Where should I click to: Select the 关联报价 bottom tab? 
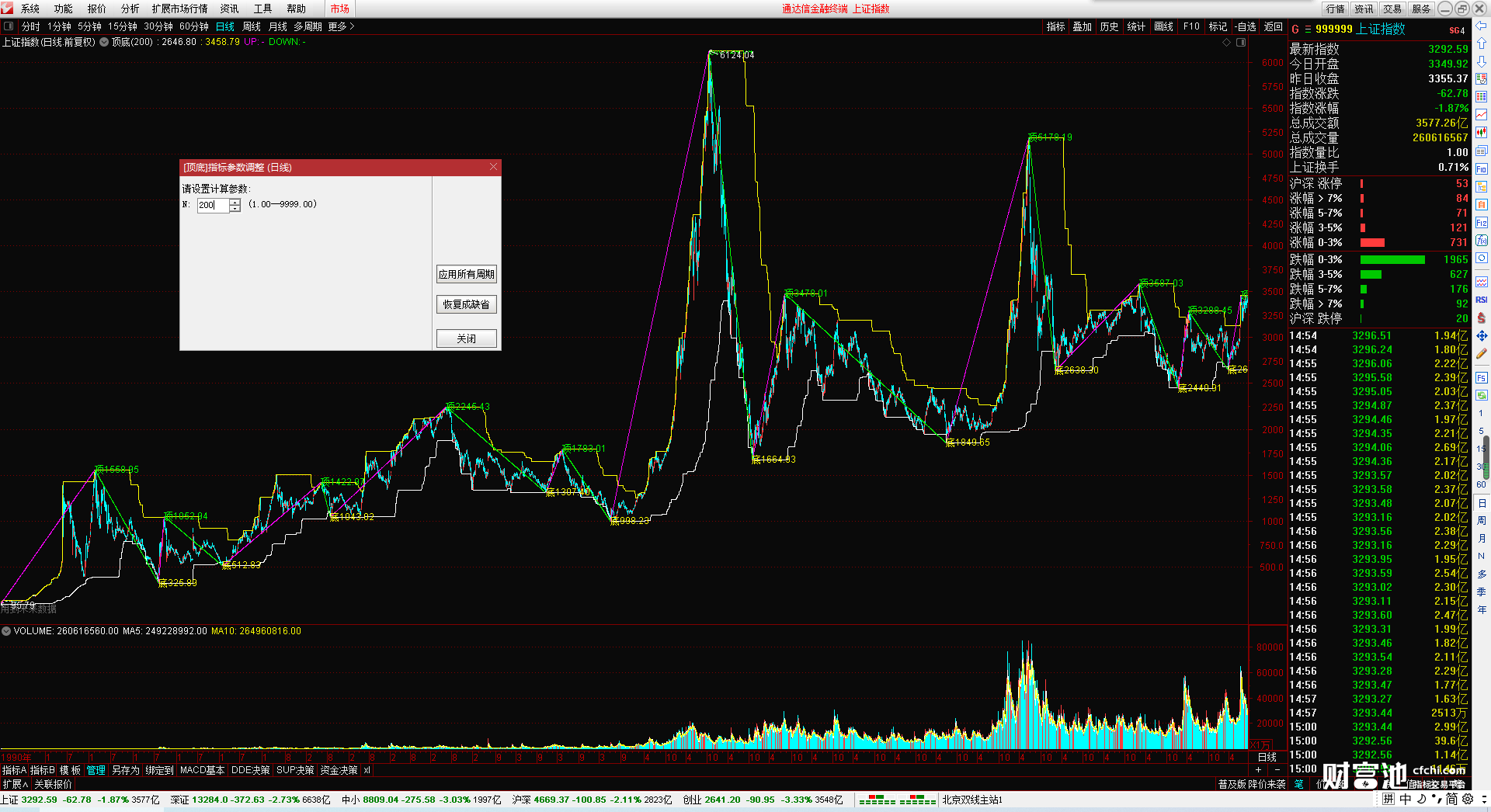(x=53, y=784)
